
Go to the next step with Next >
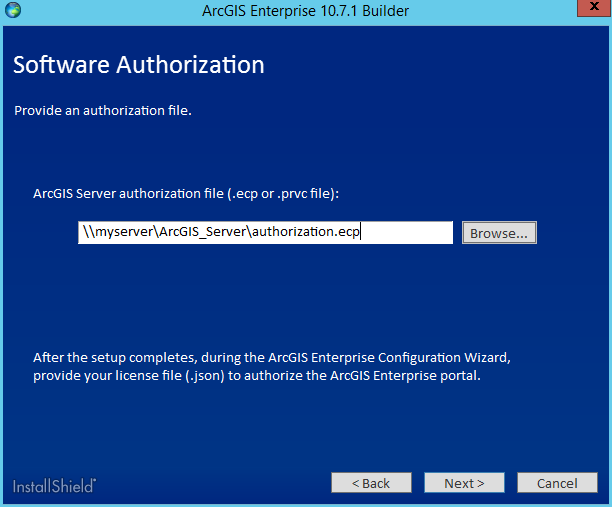point(463,483)
